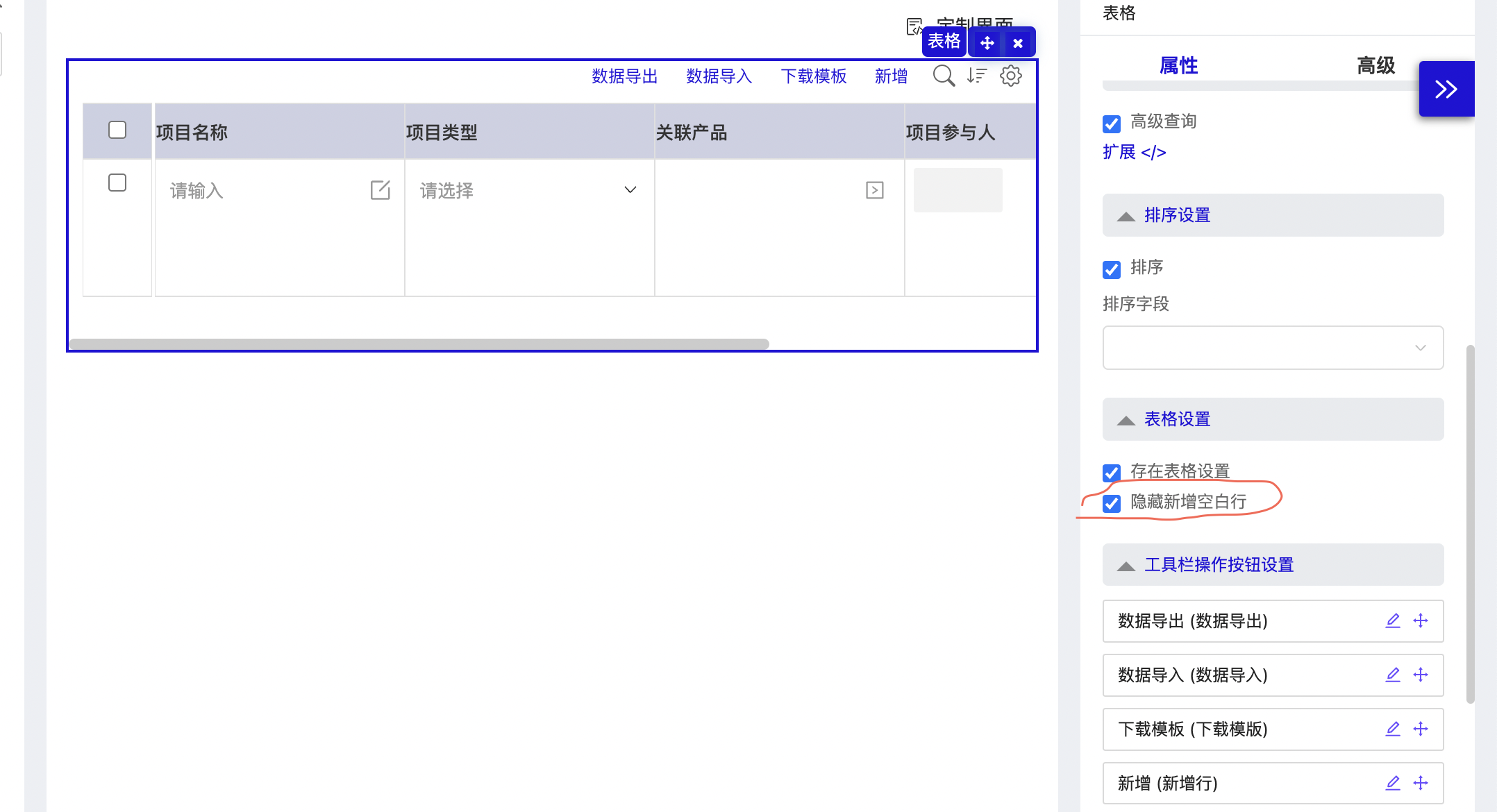Open the 扩展 </> code link
The image size is (1497, 812).
click(x=1134, y=152)
